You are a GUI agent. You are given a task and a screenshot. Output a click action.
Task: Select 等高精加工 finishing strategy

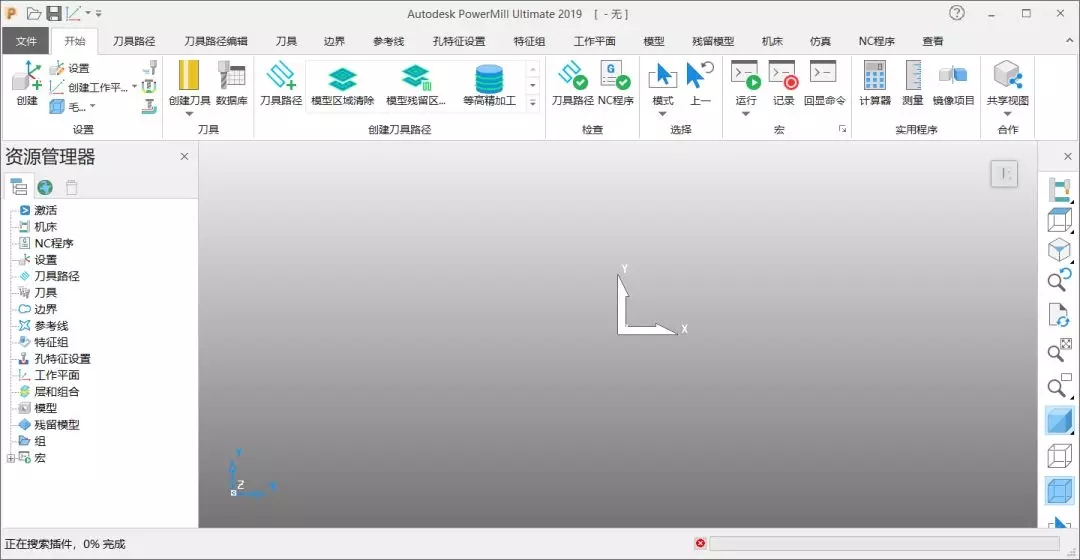pyautogui.click(x=489, y=83)
